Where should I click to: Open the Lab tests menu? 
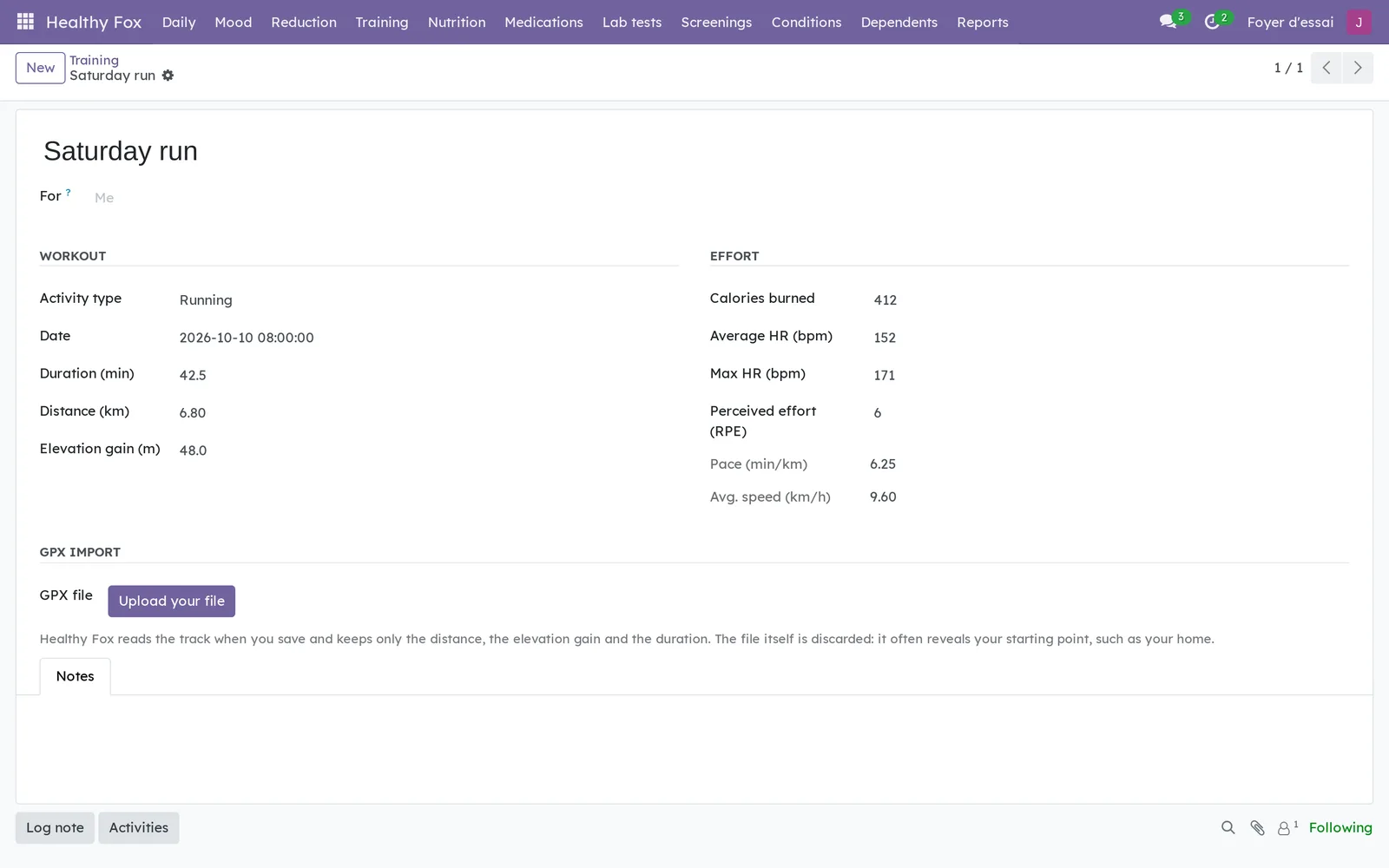[x=632, y=22]
